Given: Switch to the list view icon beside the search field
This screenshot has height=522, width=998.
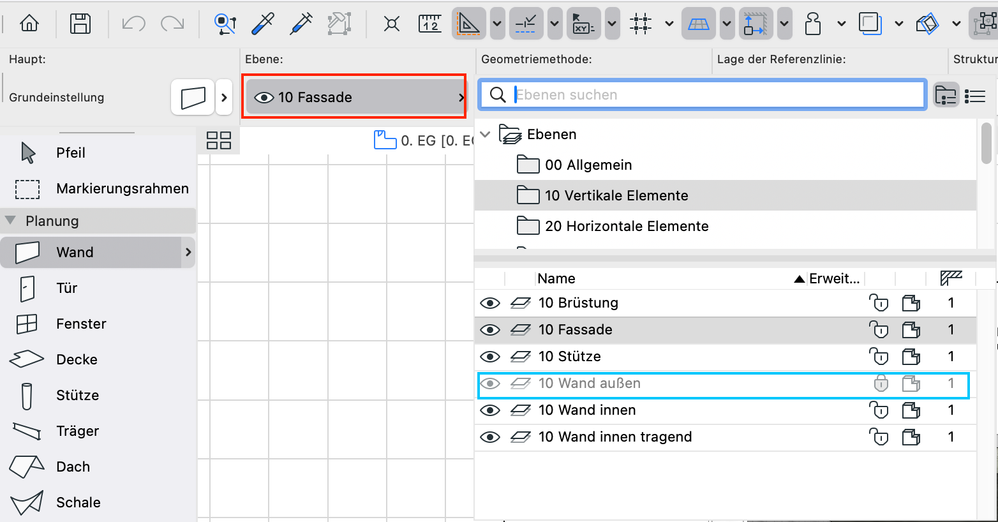Looking at the screenshot, I should pyautogui.click(x=975, y=96).
